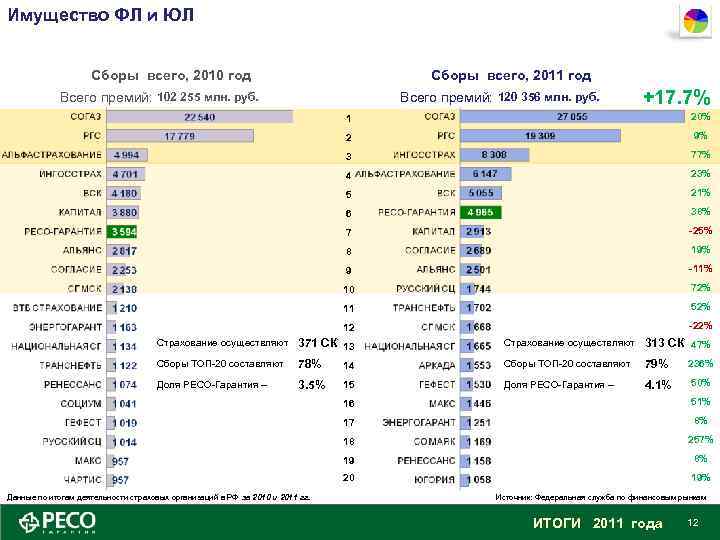
Task: Click the РГС bar labeled 17 779
Action: tap(180, 136)
